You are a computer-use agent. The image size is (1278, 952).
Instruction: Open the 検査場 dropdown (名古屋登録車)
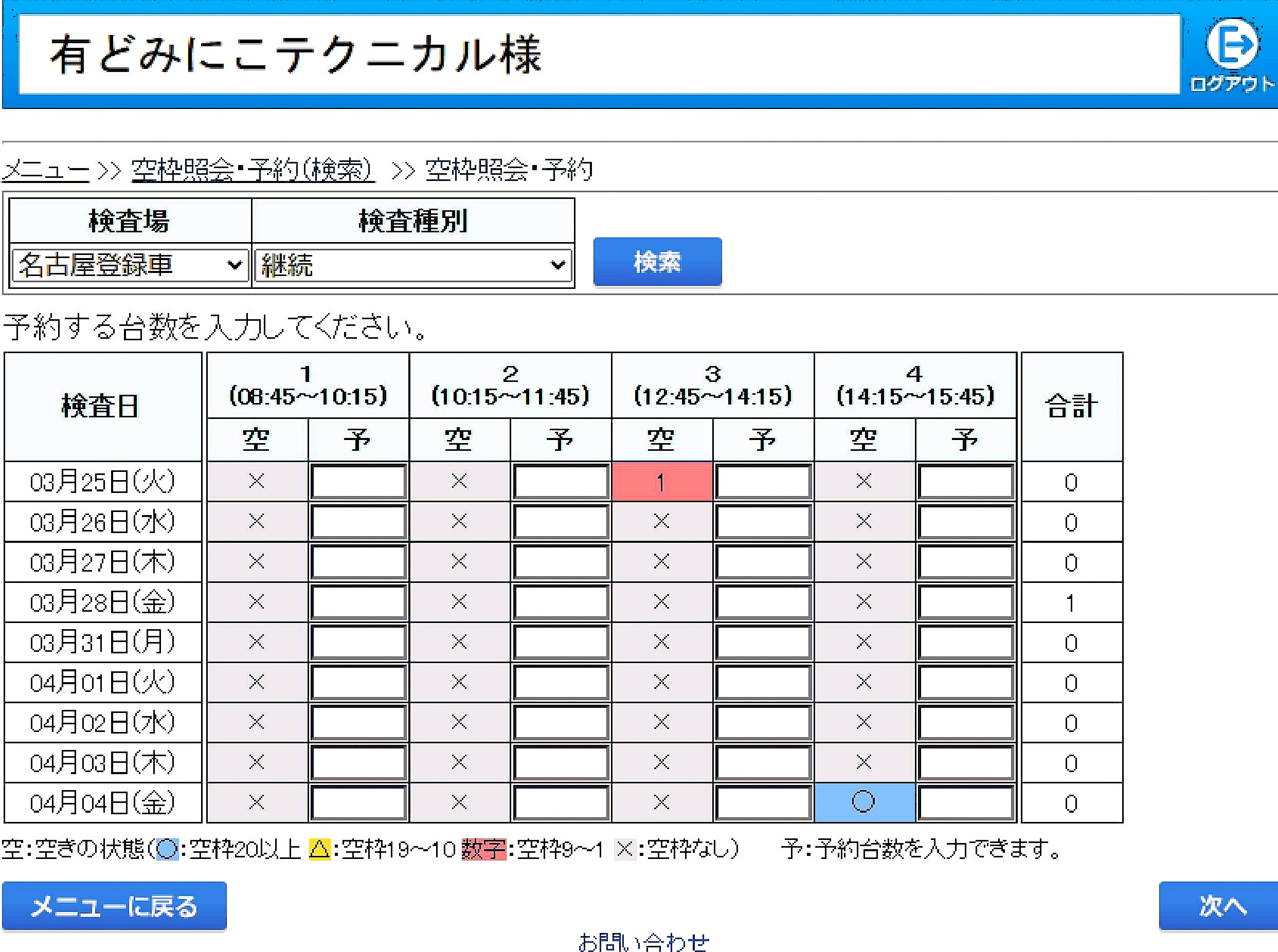click(x=130, y=265)
